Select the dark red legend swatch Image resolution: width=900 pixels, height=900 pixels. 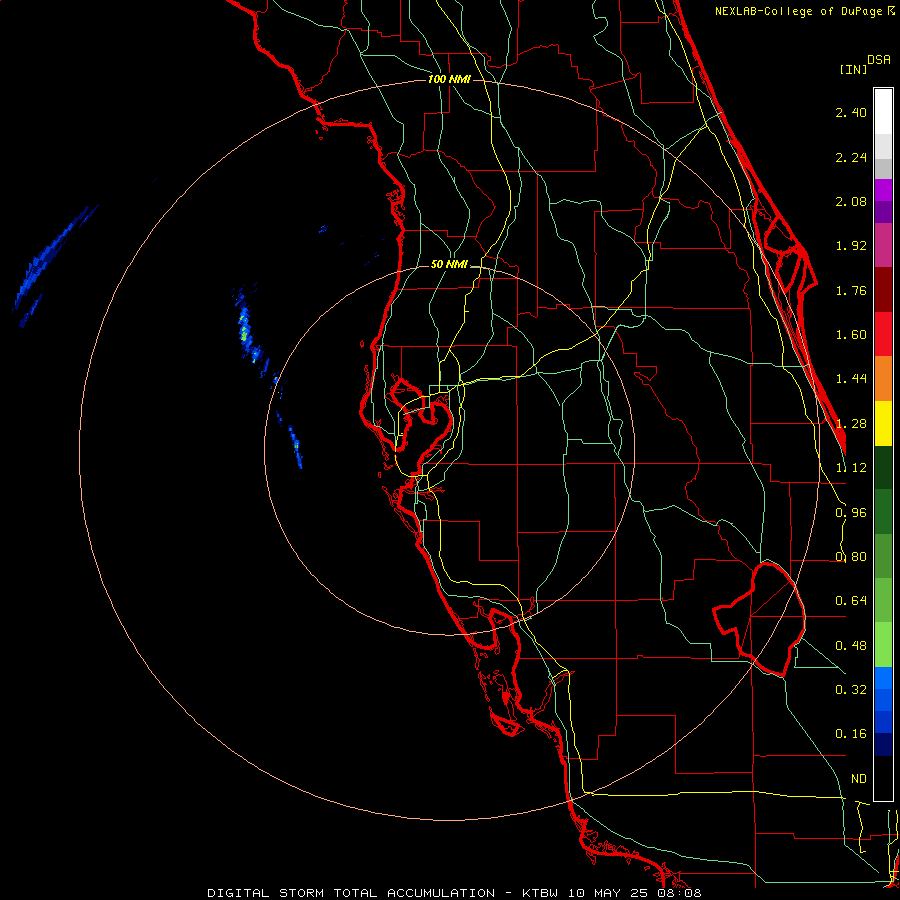[883, 290]
